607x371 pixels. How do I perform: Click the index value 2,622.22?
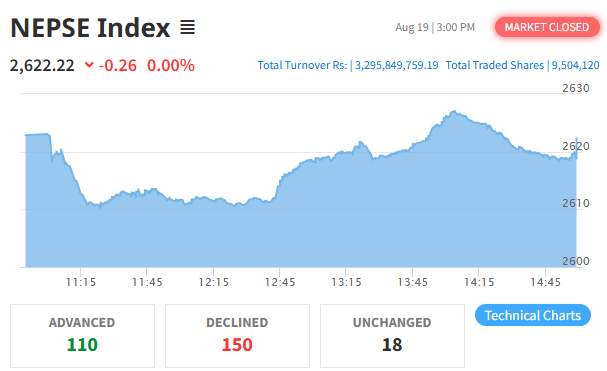click(42, 65)
